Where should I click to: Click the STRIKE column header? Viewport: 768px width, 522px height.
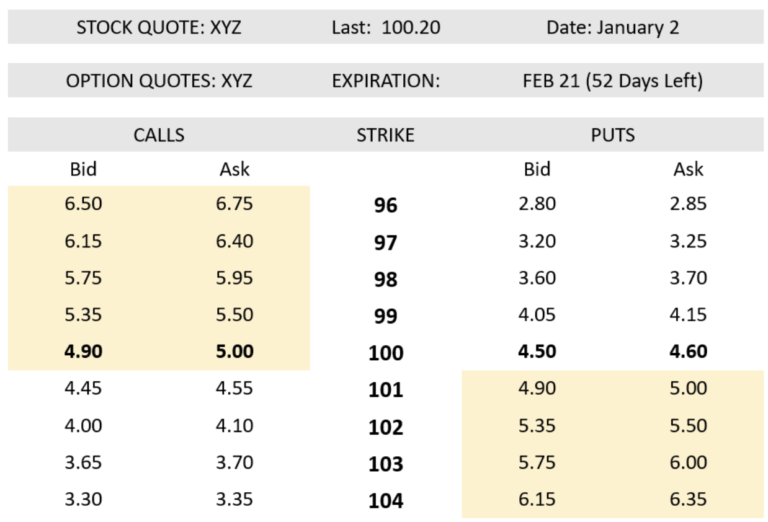coord(385,135)
